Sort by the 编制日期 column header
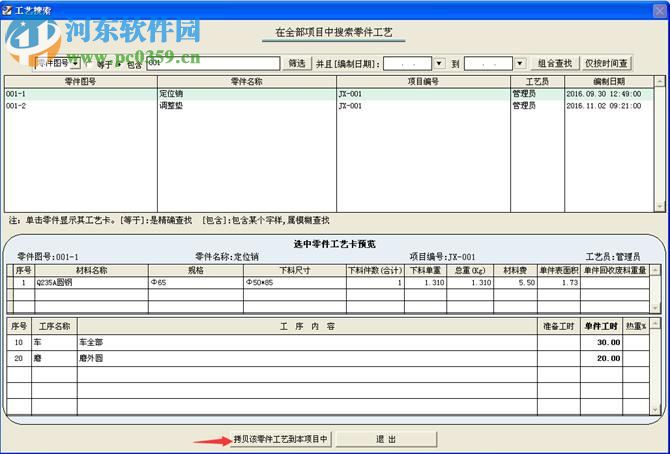 609,81
